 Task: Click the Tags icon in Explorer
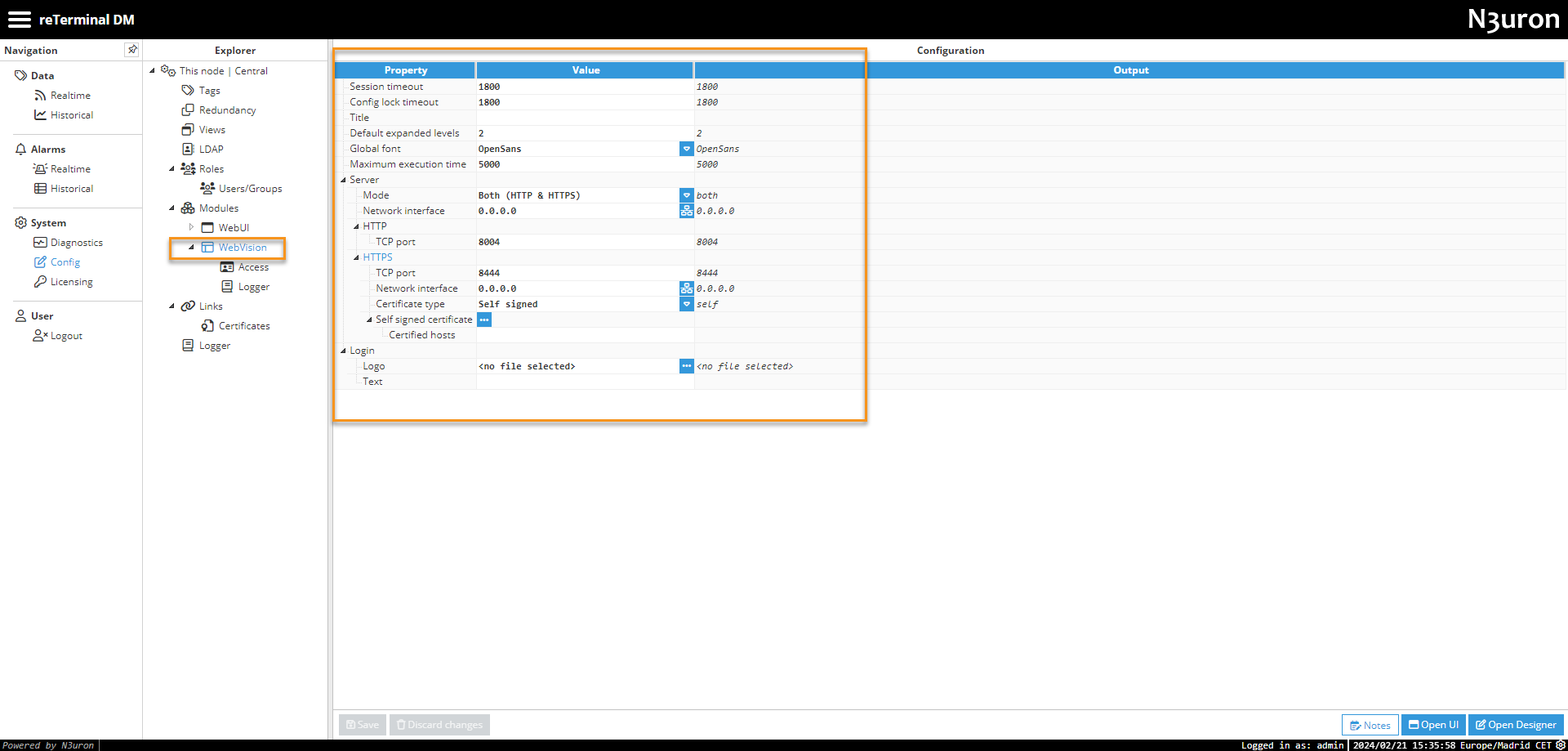coord(188,91)
